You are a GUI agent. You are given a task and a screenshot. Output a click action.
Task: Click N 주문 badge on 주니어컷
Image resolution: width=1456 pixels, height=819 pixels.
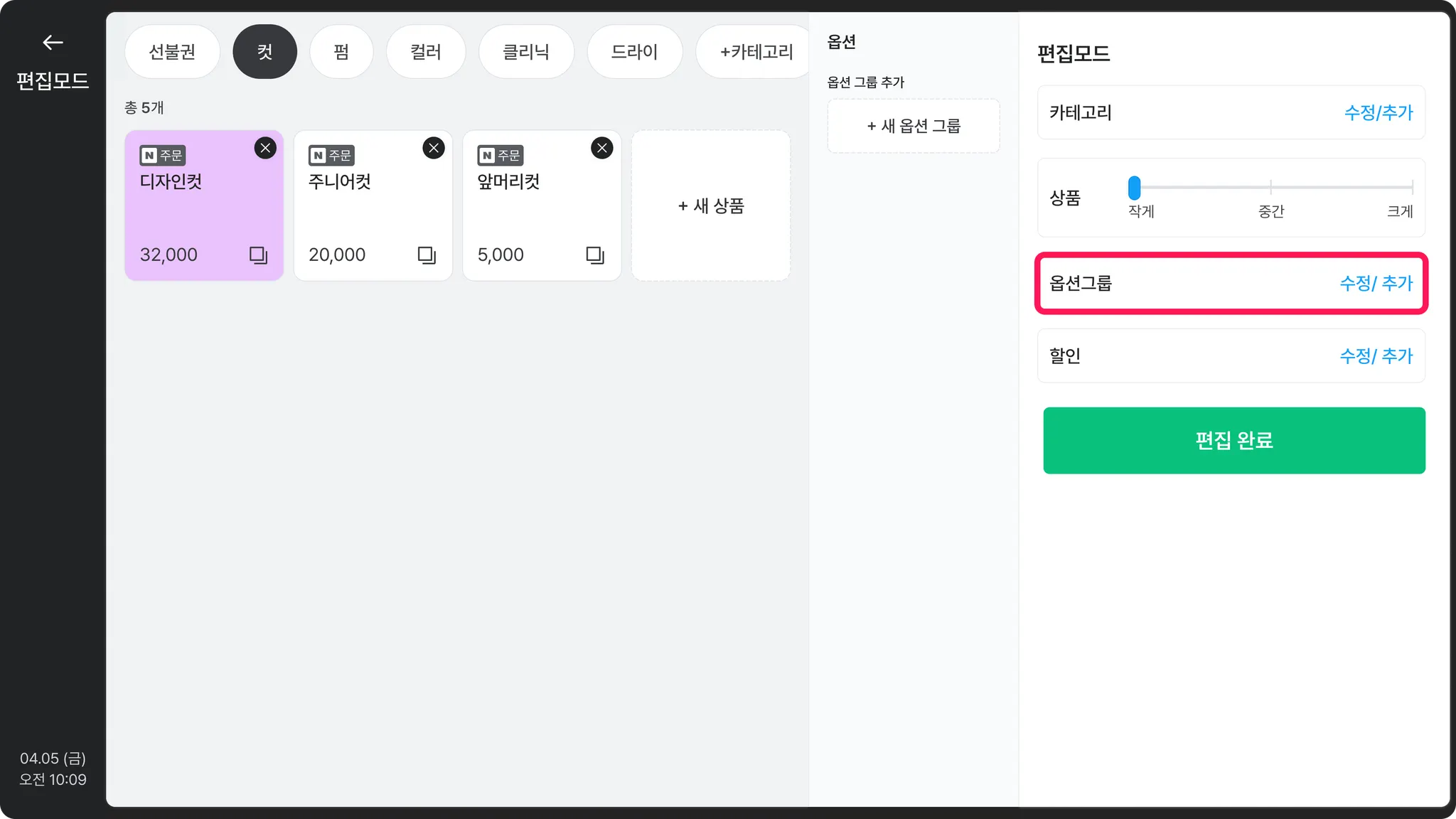click(x=331, y=155)
